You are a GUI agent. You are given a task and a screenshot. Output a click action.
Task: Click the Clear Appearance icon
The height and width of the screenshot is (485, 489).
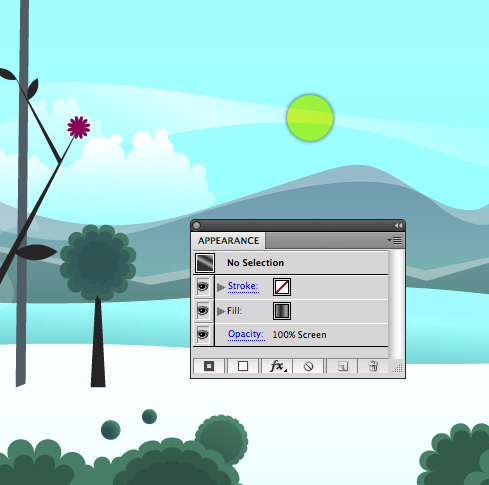click(x=309, y=366)
